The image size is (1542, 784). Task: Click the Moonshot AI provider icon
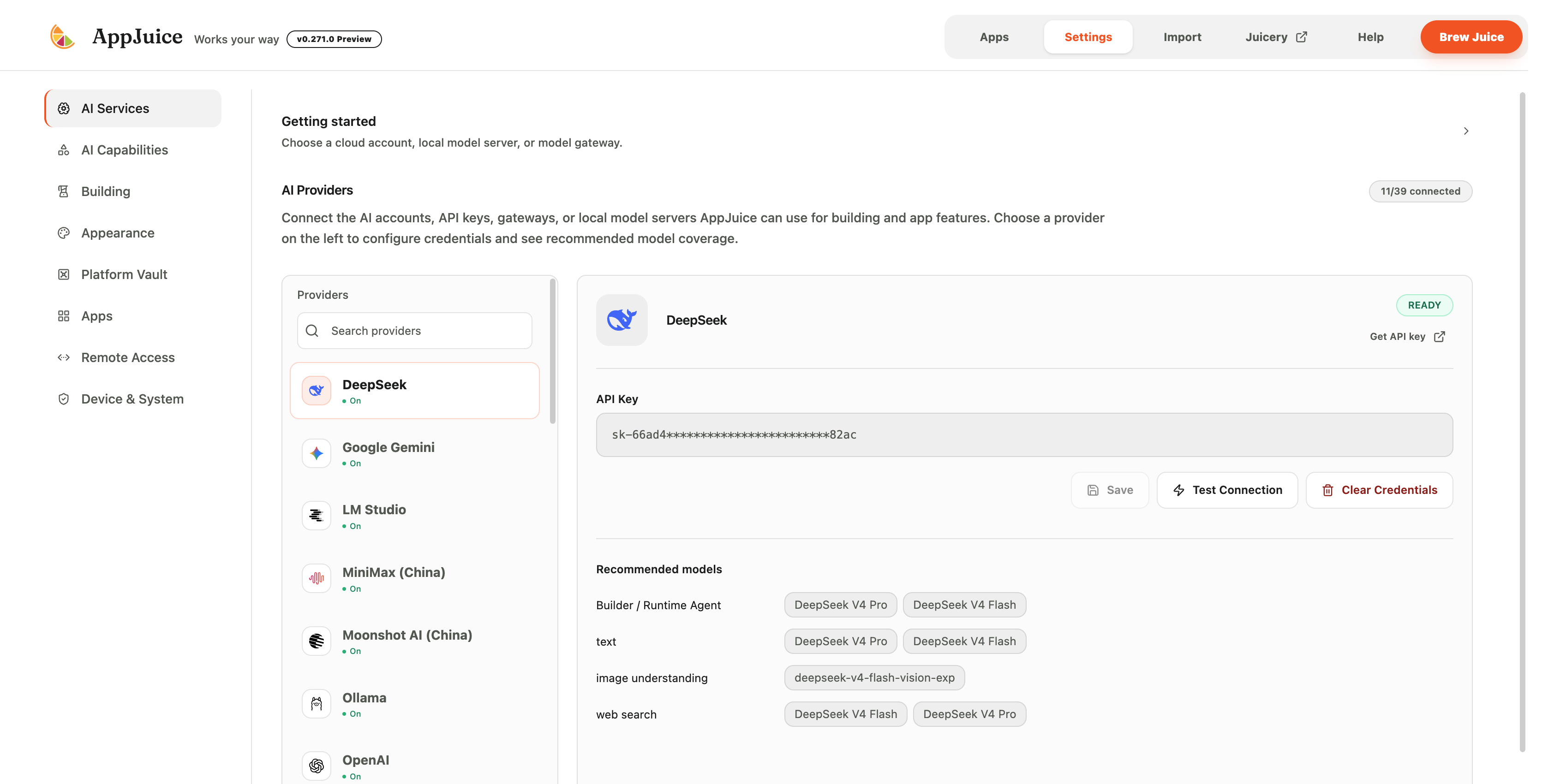point(317,641)
